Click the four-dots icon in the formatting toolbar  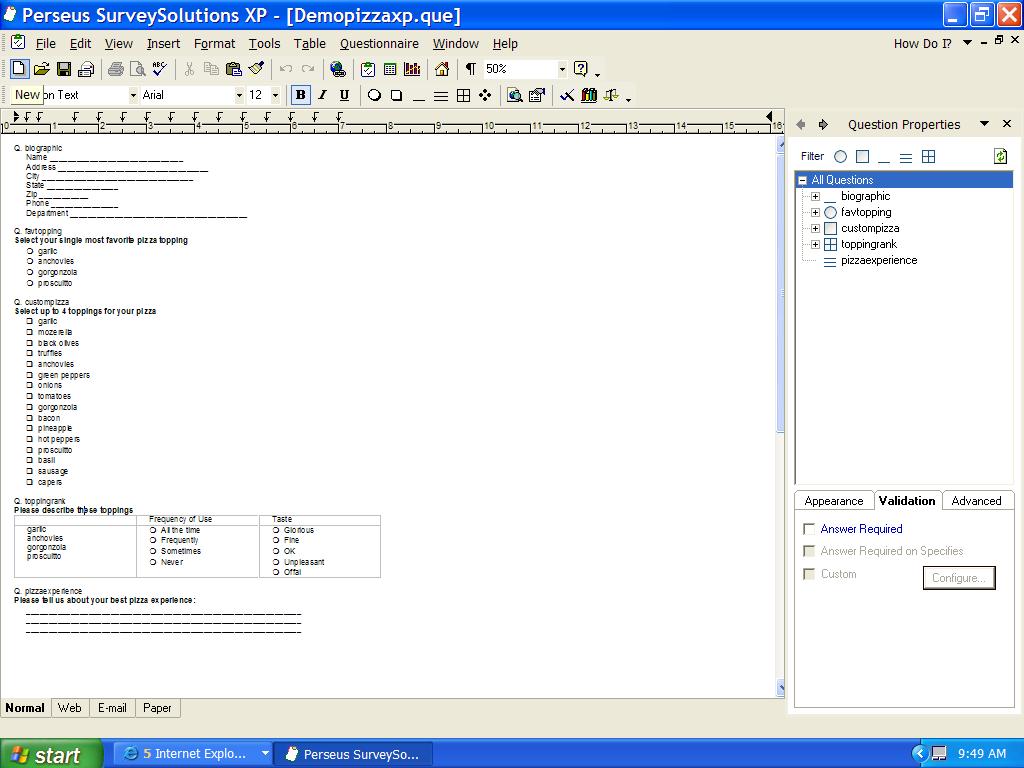pyautogui.click(x=485, y=95)
